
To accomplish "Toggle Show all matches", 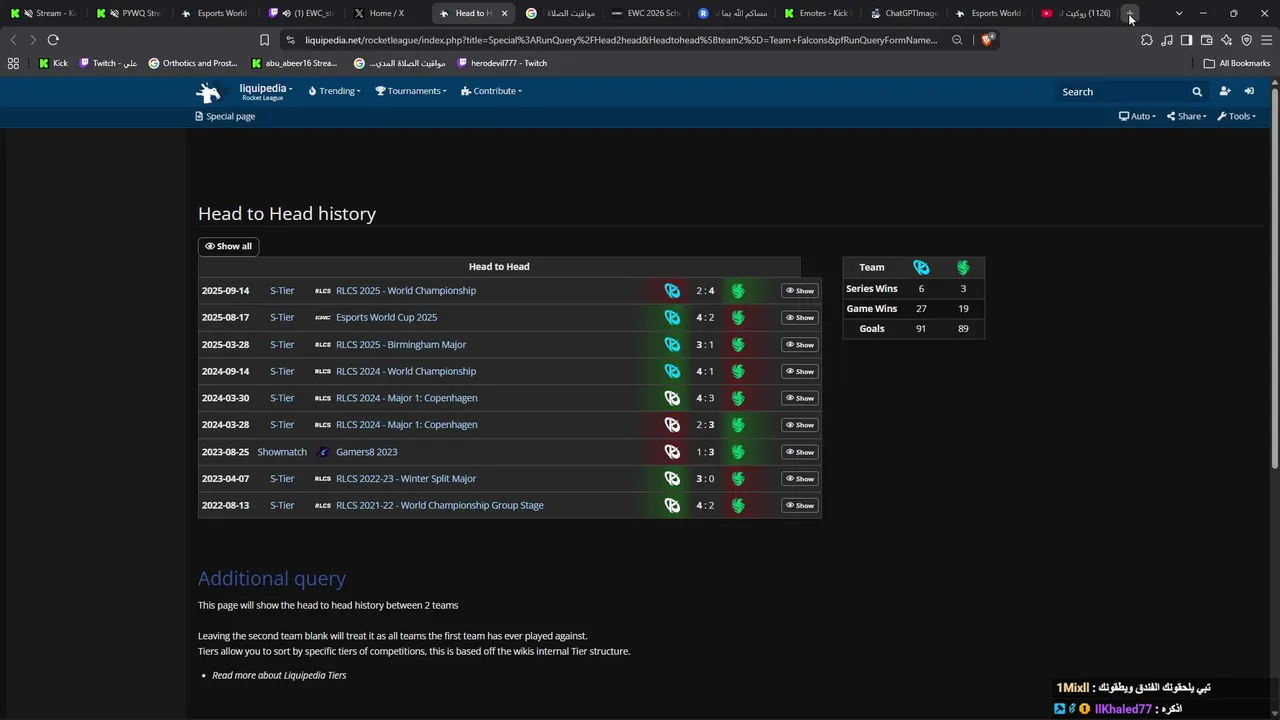I will (x=228, y=246).
